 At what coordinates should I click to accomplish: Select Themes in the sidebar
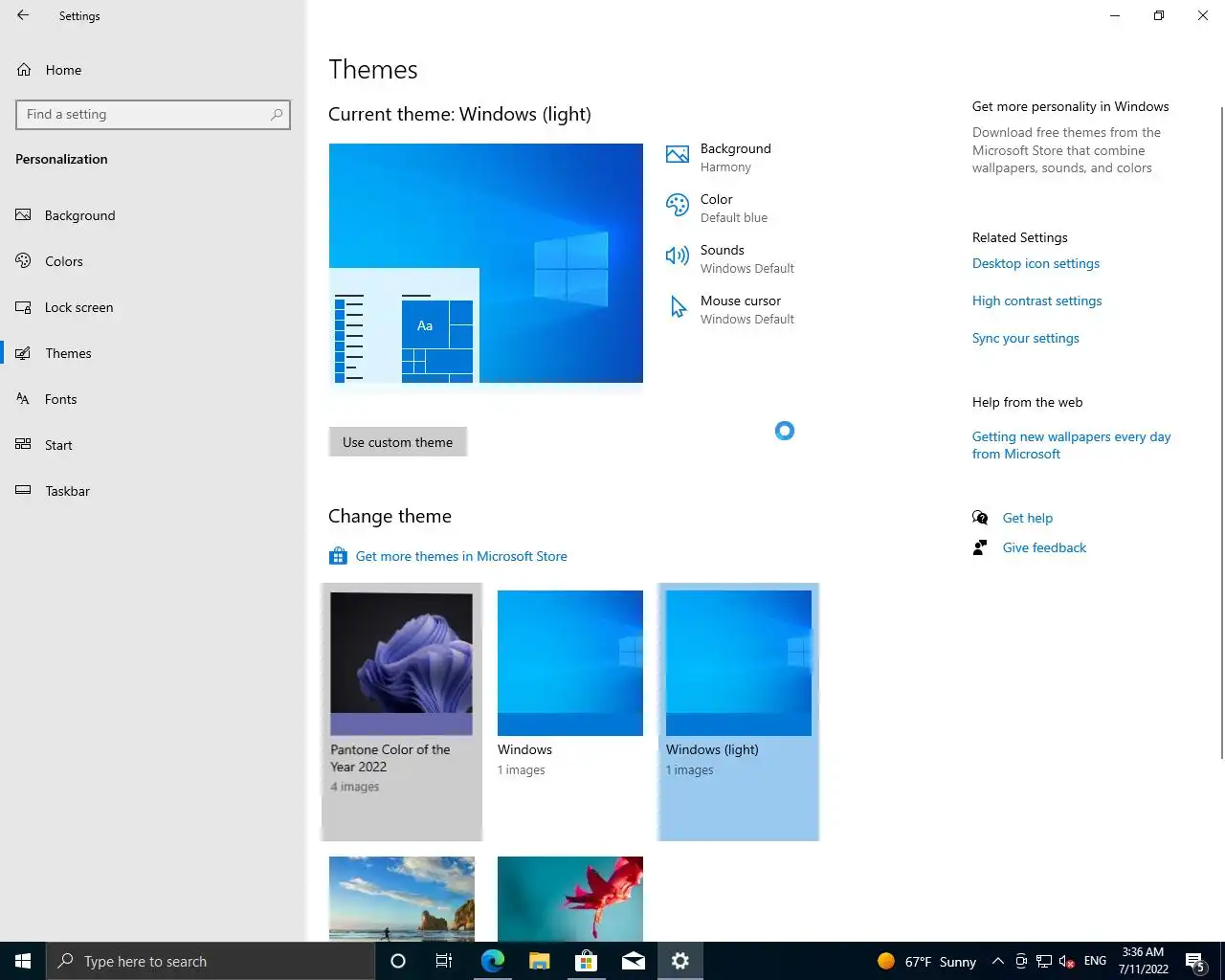(x=153, y=353)
